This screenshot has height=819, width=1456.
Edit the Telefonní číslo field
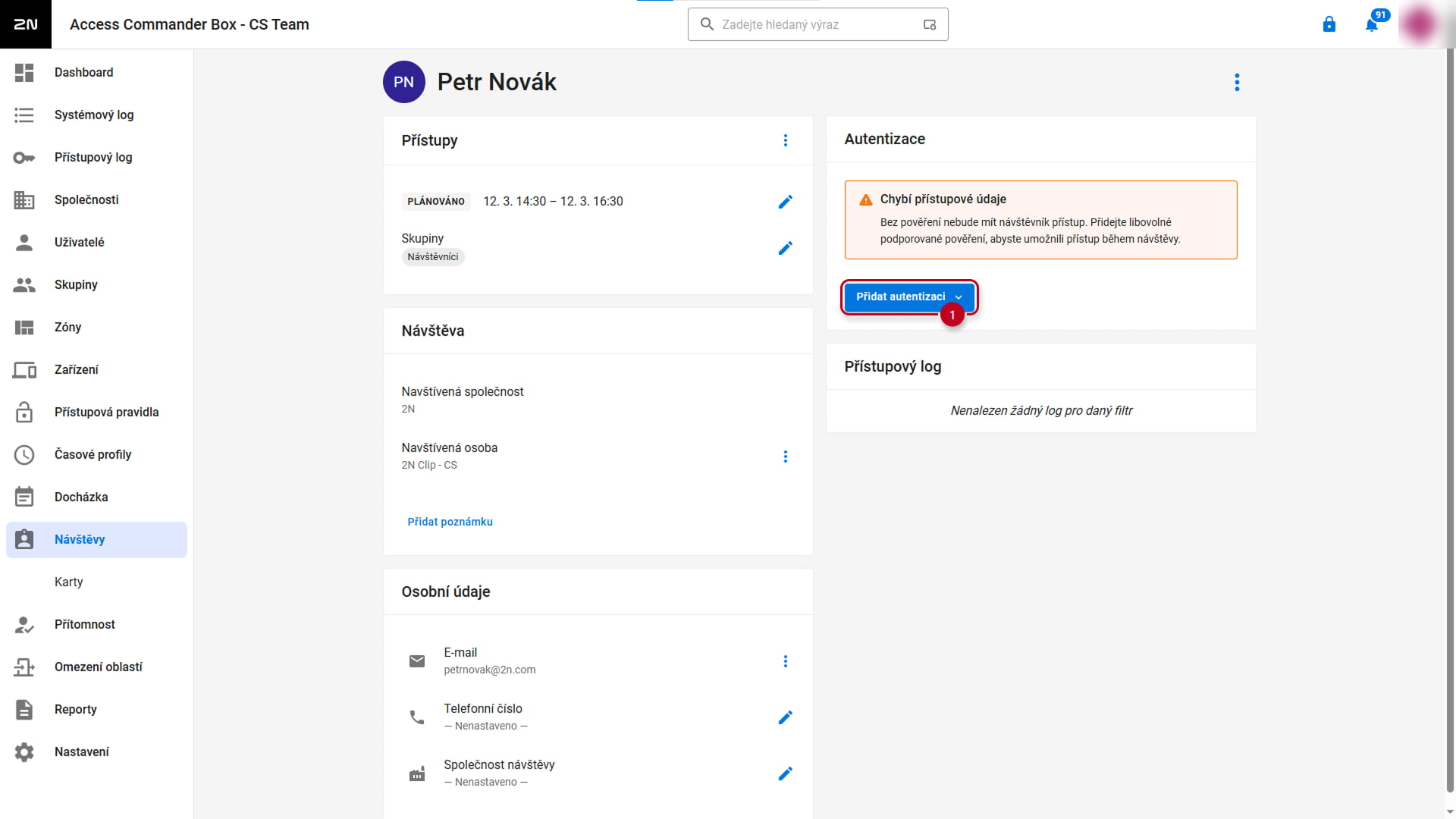(786, 717)
